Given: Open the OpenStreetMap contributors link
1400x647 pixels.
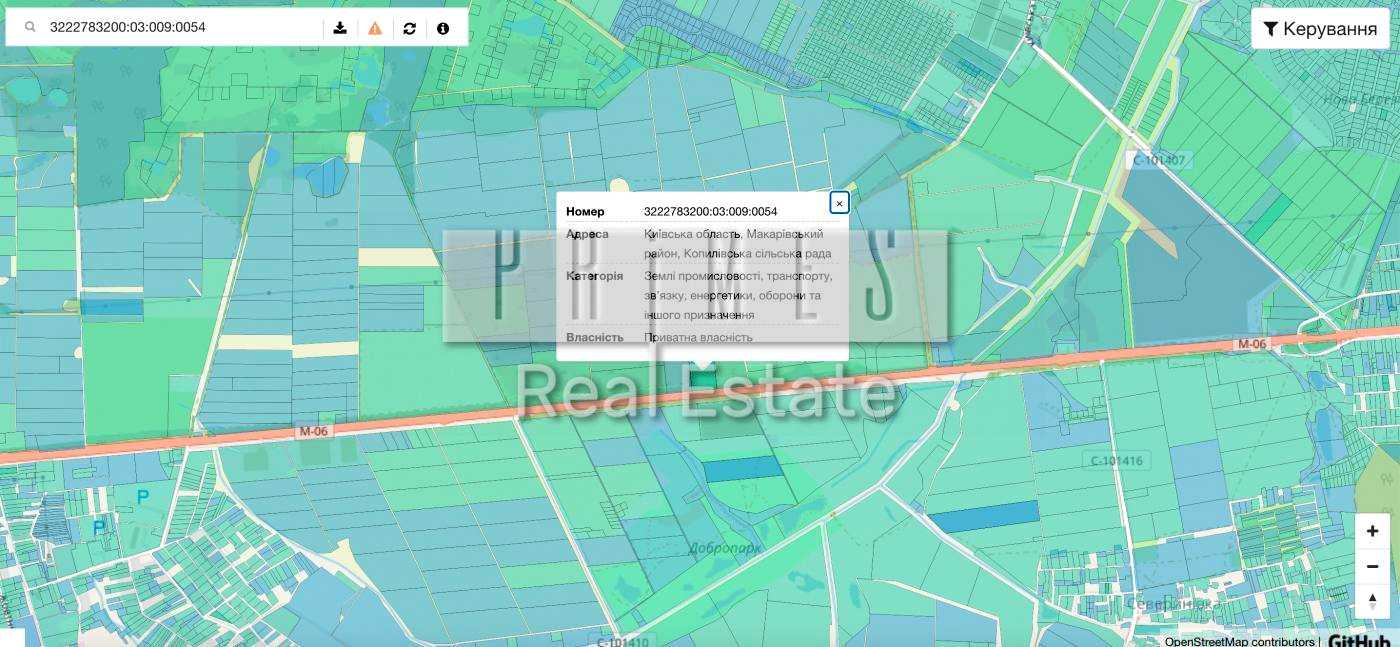Looking at the screenshot, I should click(1239, 641).
